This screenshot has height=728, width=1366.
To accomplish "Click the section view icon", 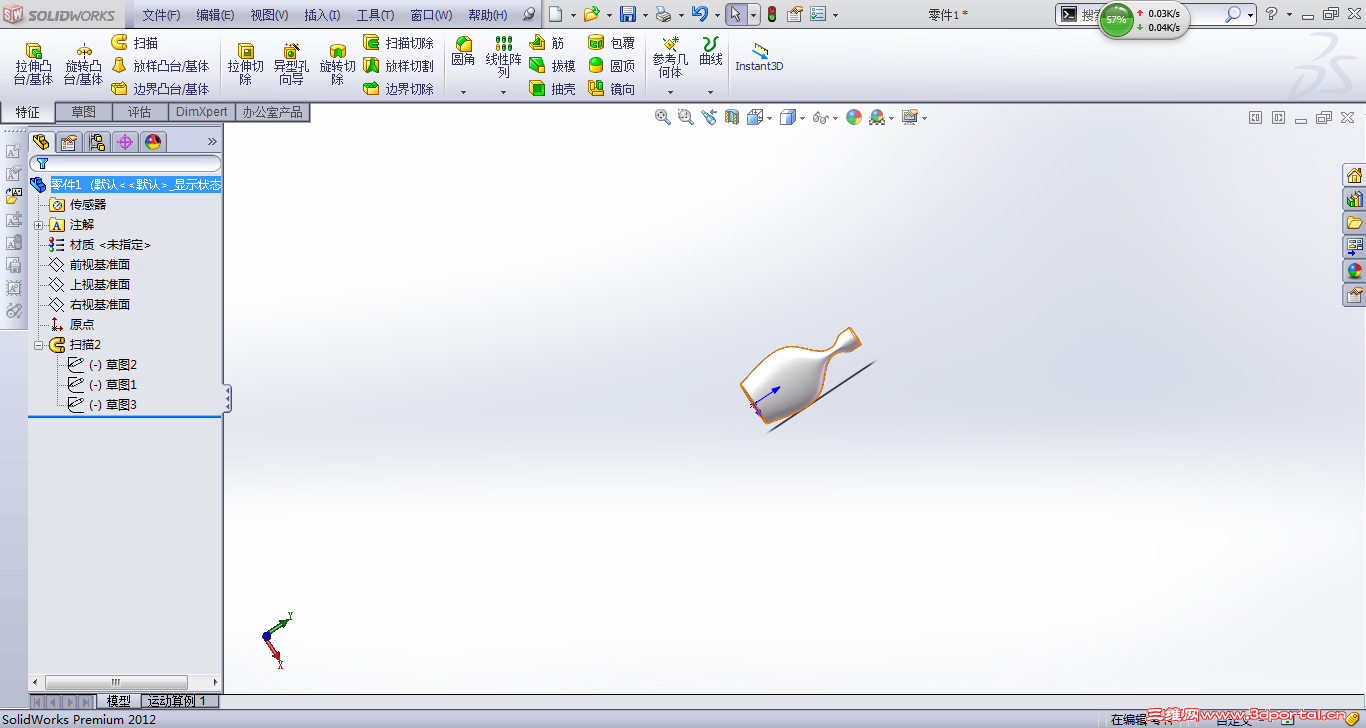I will click(732, 117).
